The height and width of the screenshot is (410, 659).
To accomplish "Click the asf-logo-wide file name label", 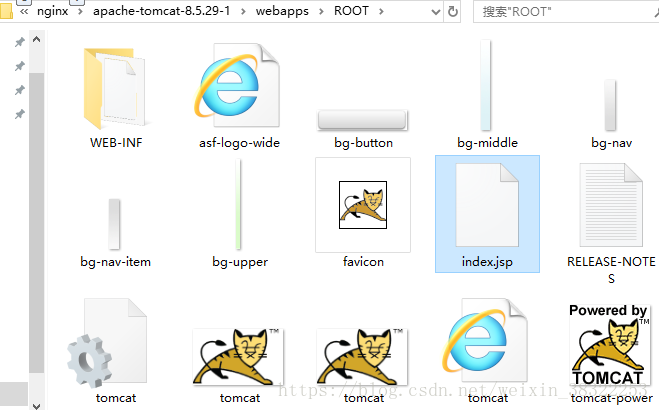I will click(x=240, y=143).
